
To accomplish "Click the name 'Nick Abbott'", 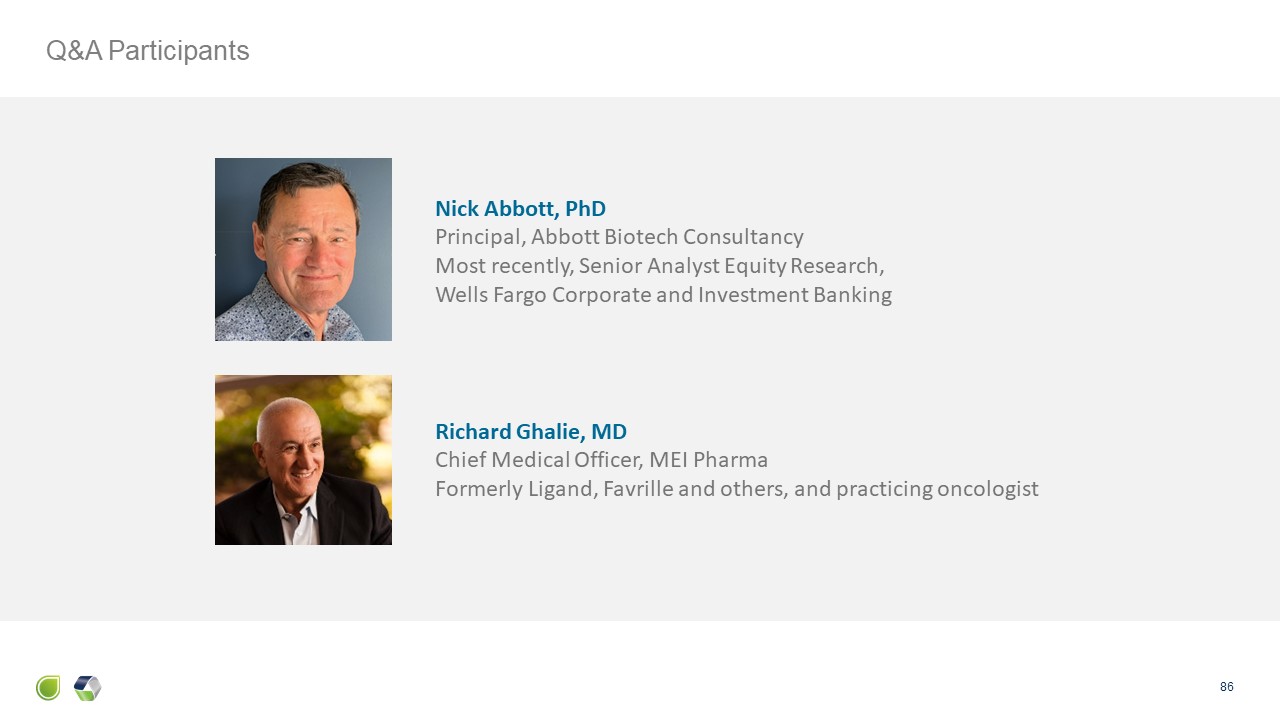I will [495, 209].
